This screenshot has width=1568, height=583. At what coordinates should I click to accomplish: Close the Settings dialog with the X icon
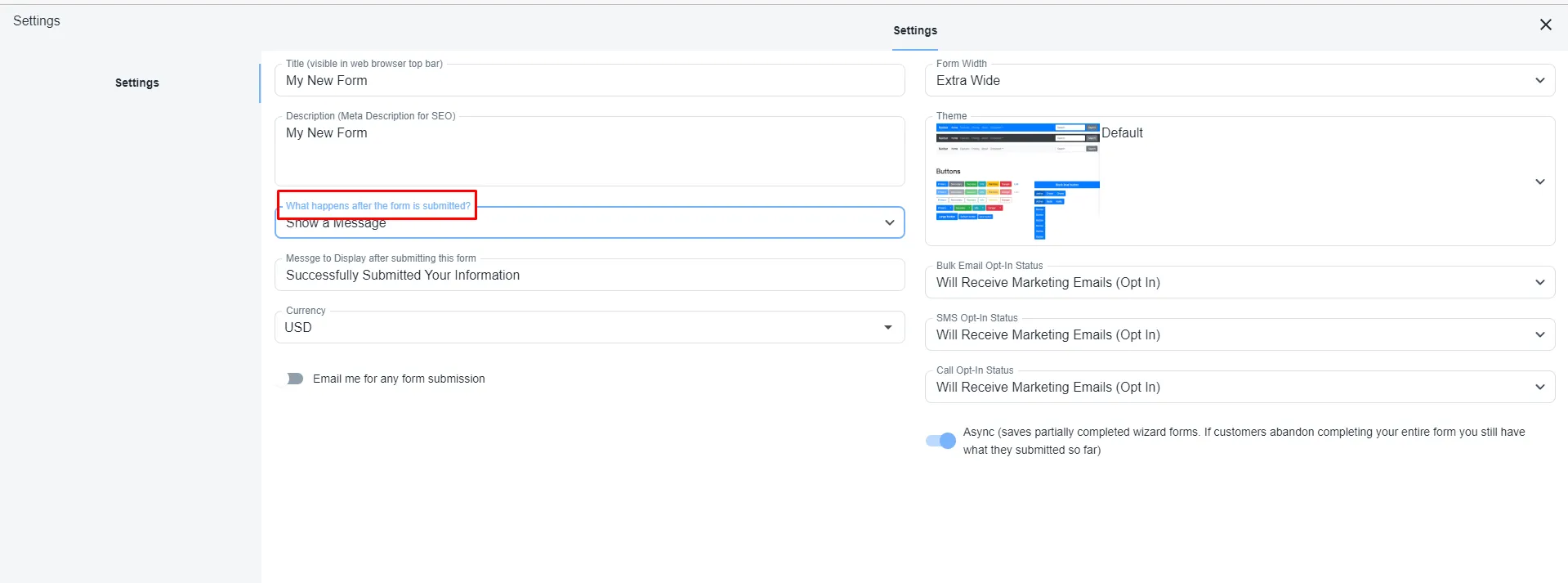(x=1545, y=25)
